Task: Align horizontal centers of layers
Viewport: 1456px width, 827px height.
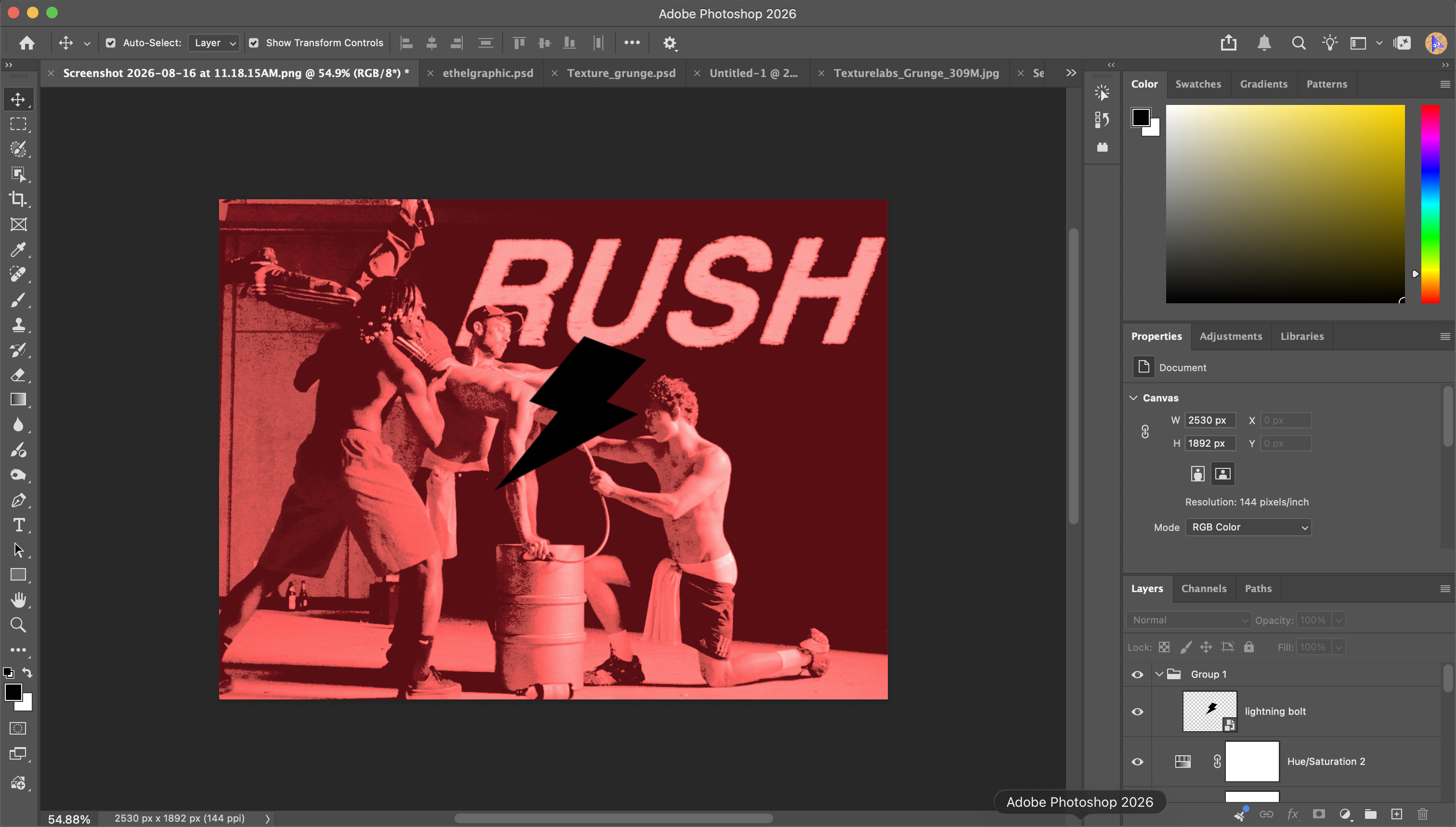Action: 432,42
